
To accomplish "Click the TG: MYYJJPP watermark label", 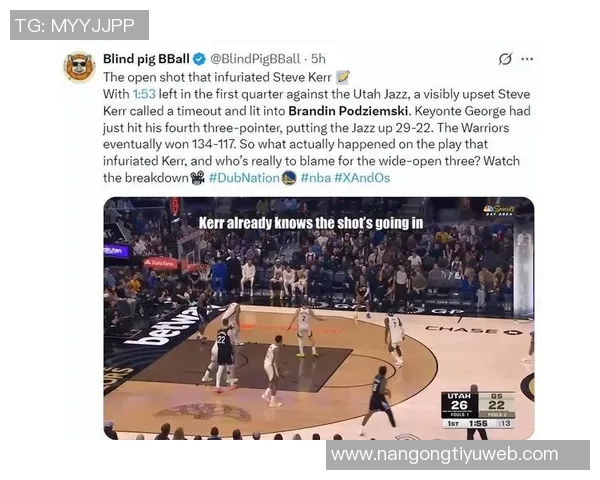I will [79, 25].
